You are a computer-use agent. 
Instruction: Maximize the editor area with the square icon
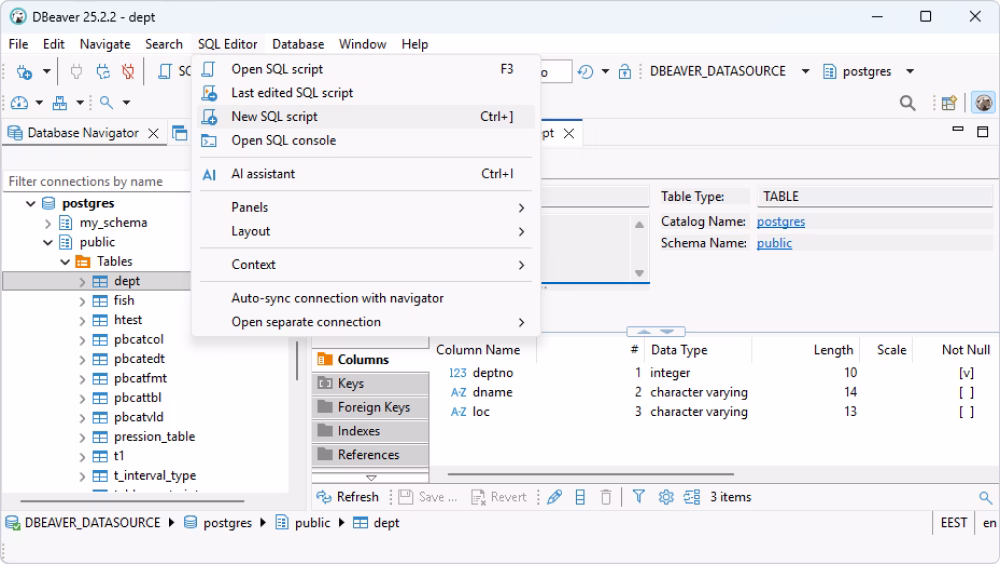coord(983,132)
